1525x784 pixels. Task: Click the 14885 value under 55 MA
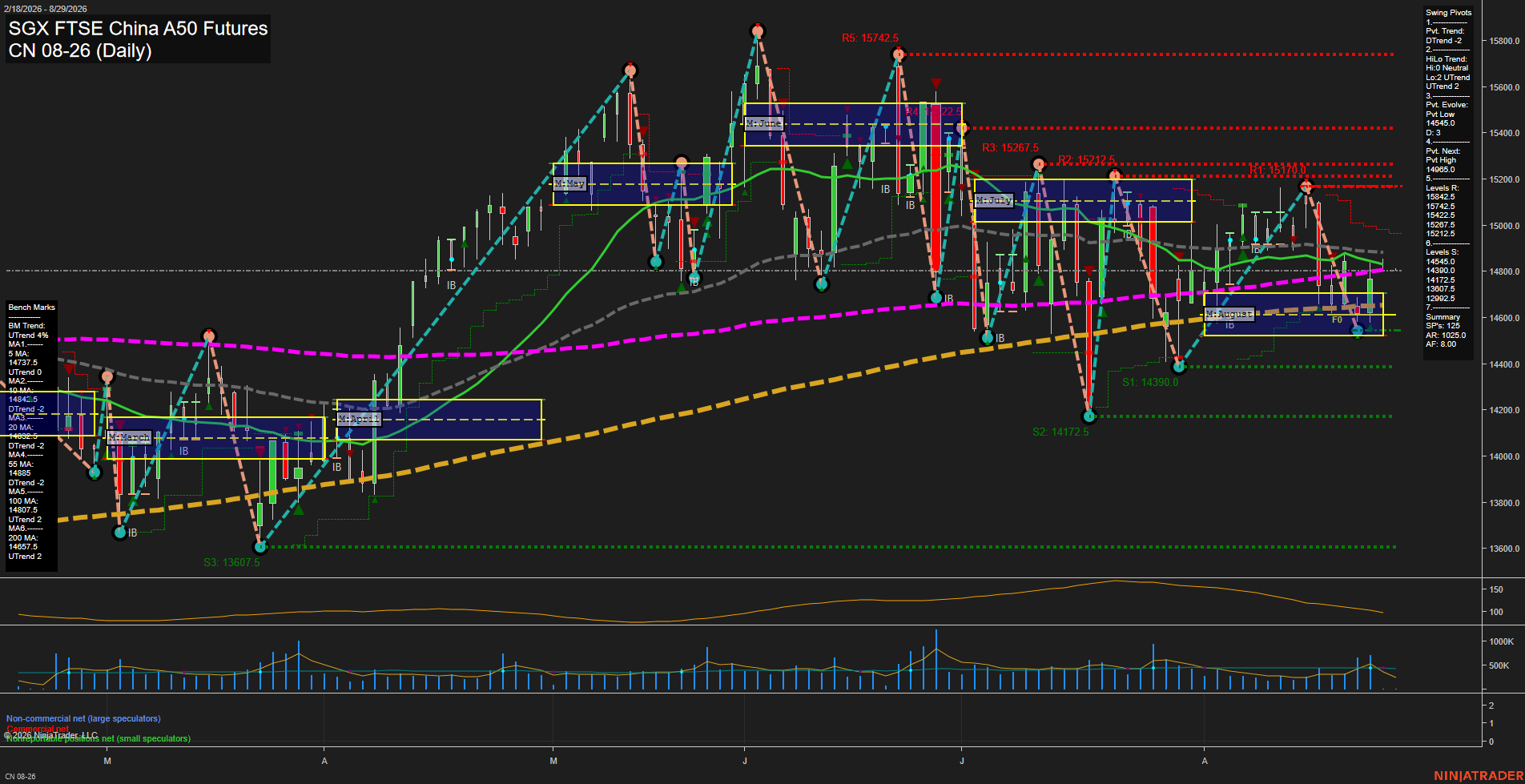coord(19,473)
